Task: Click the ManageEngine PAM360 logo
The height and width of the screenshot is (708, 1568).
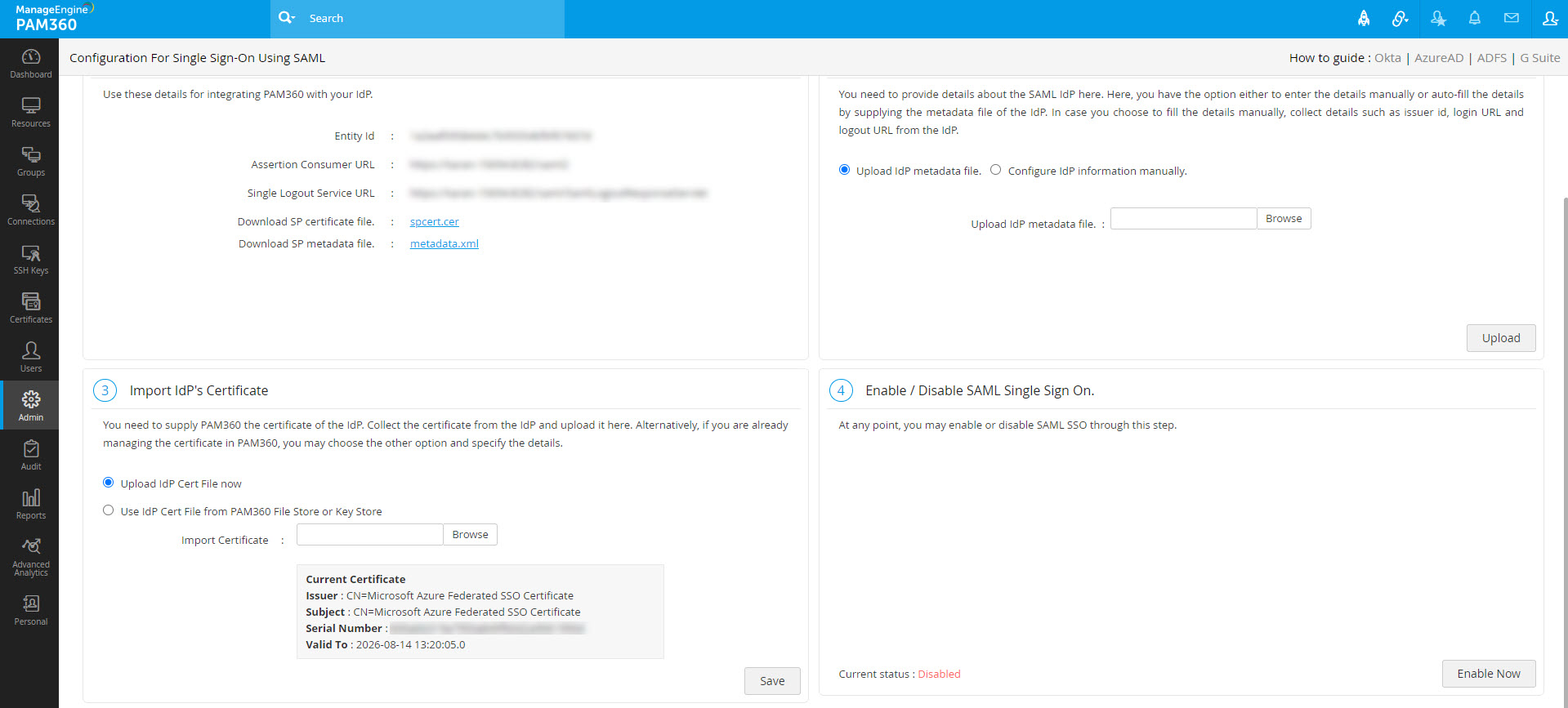Action: click(53, 18)
